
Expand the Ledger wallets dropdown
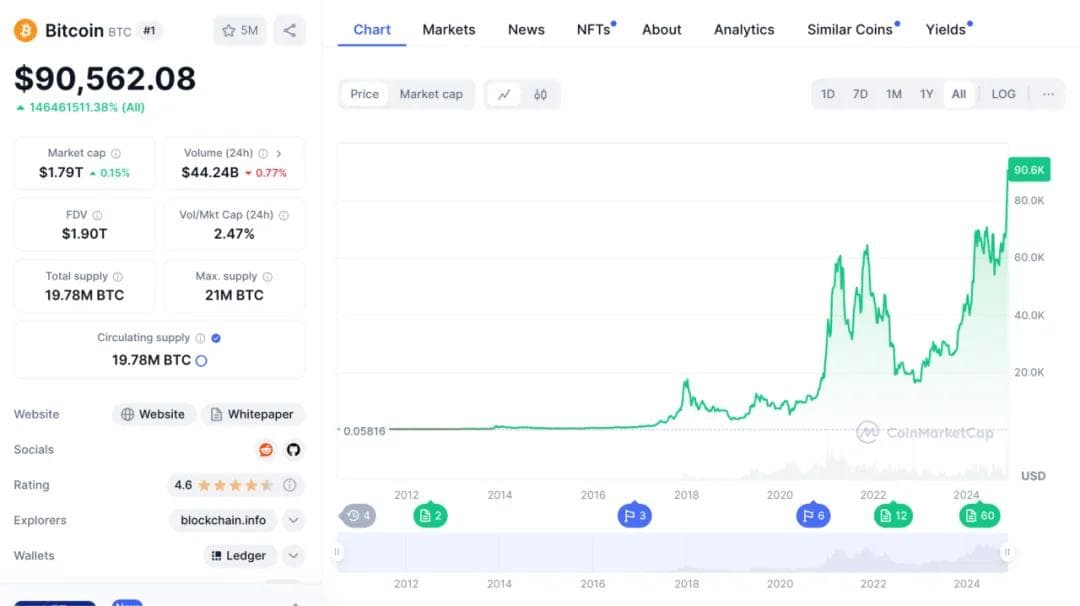click(x=293, y=555)
